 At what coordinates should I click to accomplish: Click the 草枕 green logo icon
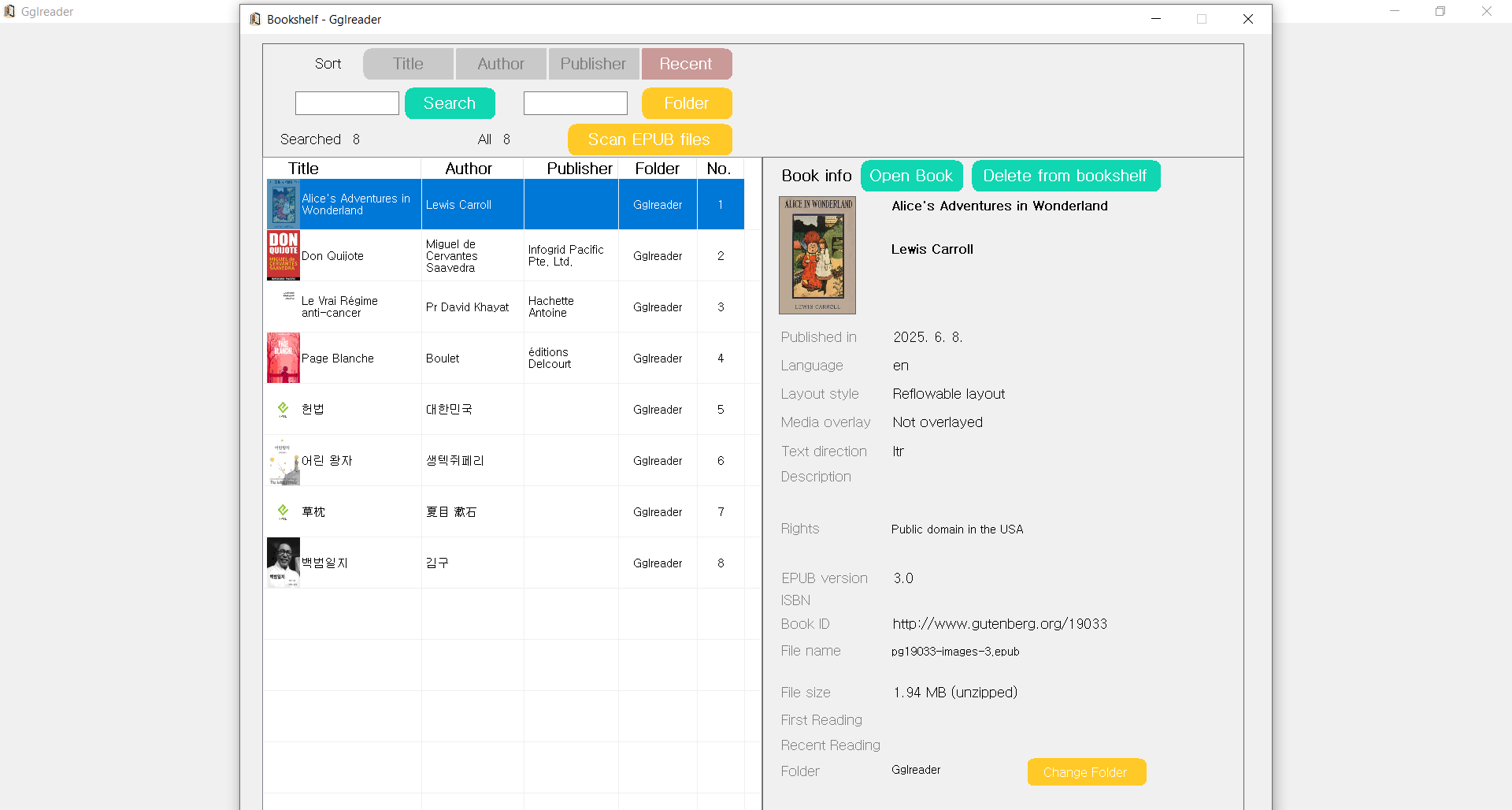pyautogui.click(x=283, y=512)
